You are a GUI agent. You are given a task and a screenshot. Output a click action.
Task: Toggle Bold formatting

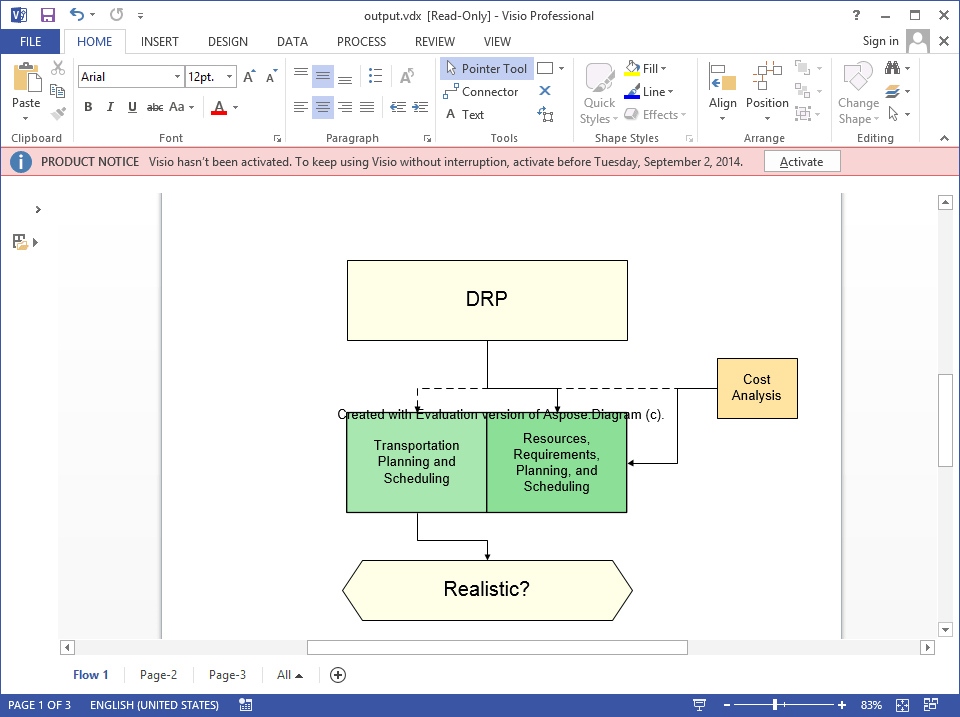tap(88, 107)
